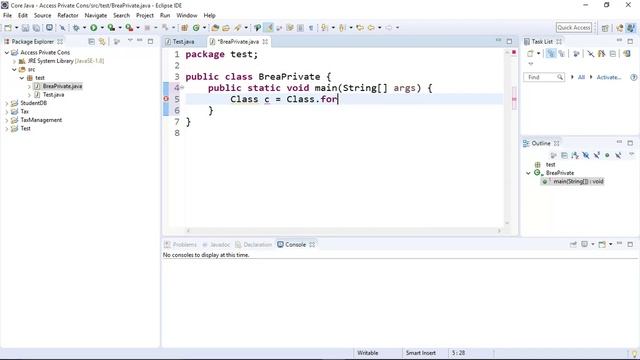Switch to the Test.java editor tab
This screenshot has width=640, height=360.
183,42
